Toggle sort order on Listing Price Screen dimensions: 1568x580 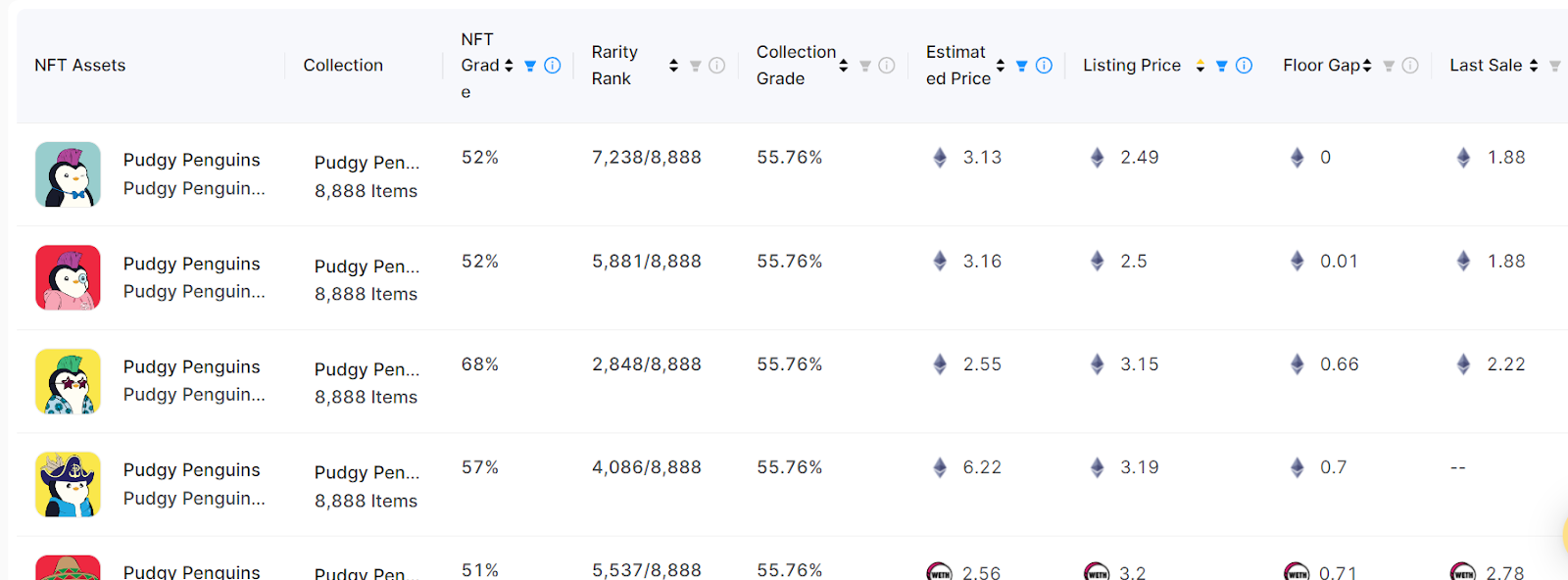point(1200,66)
